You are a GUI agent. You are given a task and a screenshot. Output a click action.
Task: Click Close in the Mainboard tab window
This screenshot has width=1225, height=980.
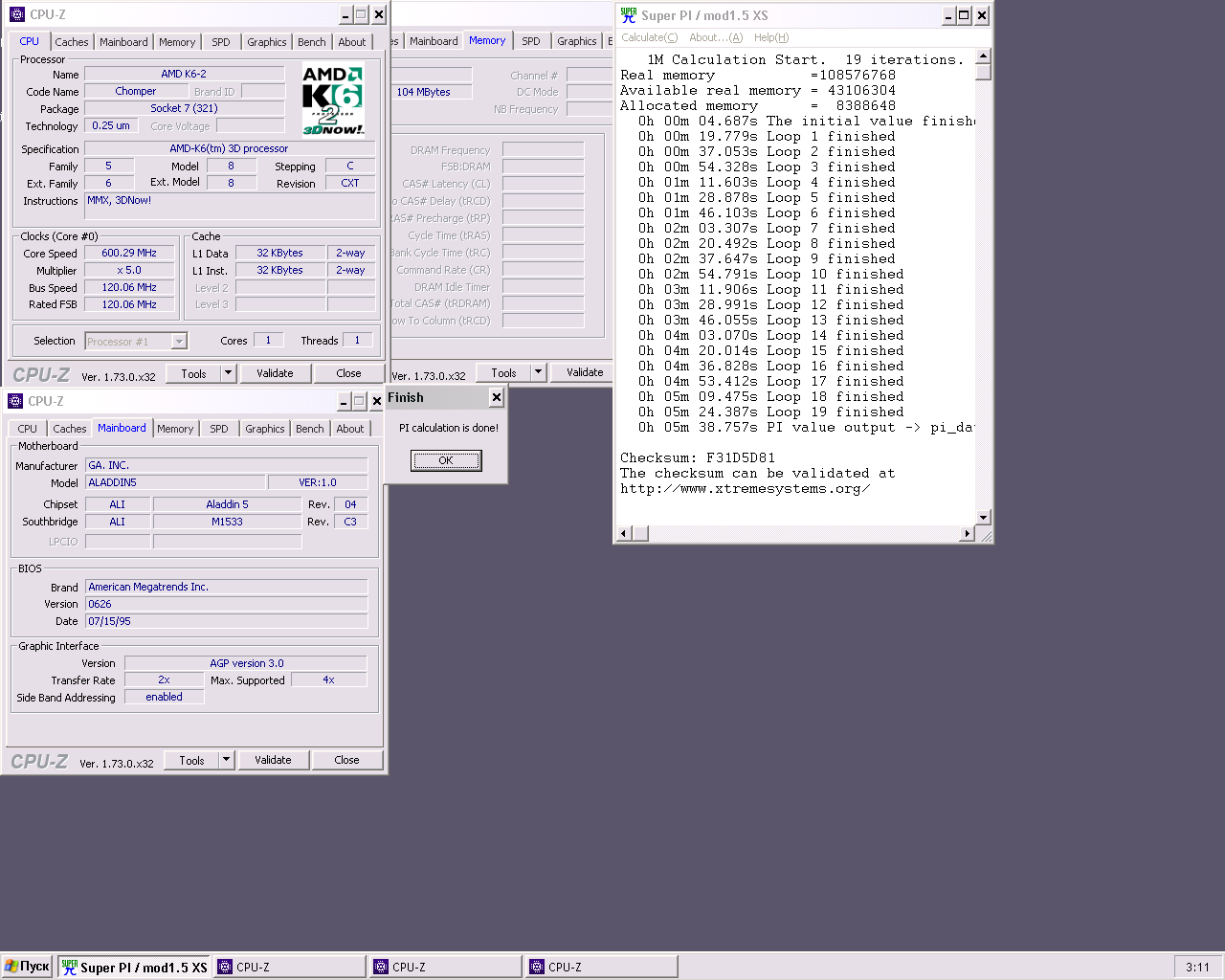point(346,760)
